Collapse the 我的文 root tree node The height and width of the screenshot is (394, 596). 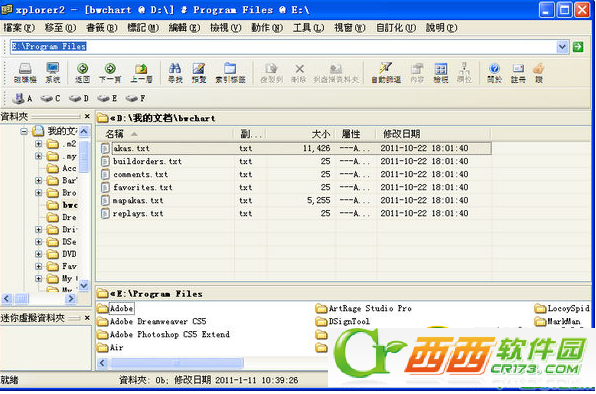click(x=24, y=131)
